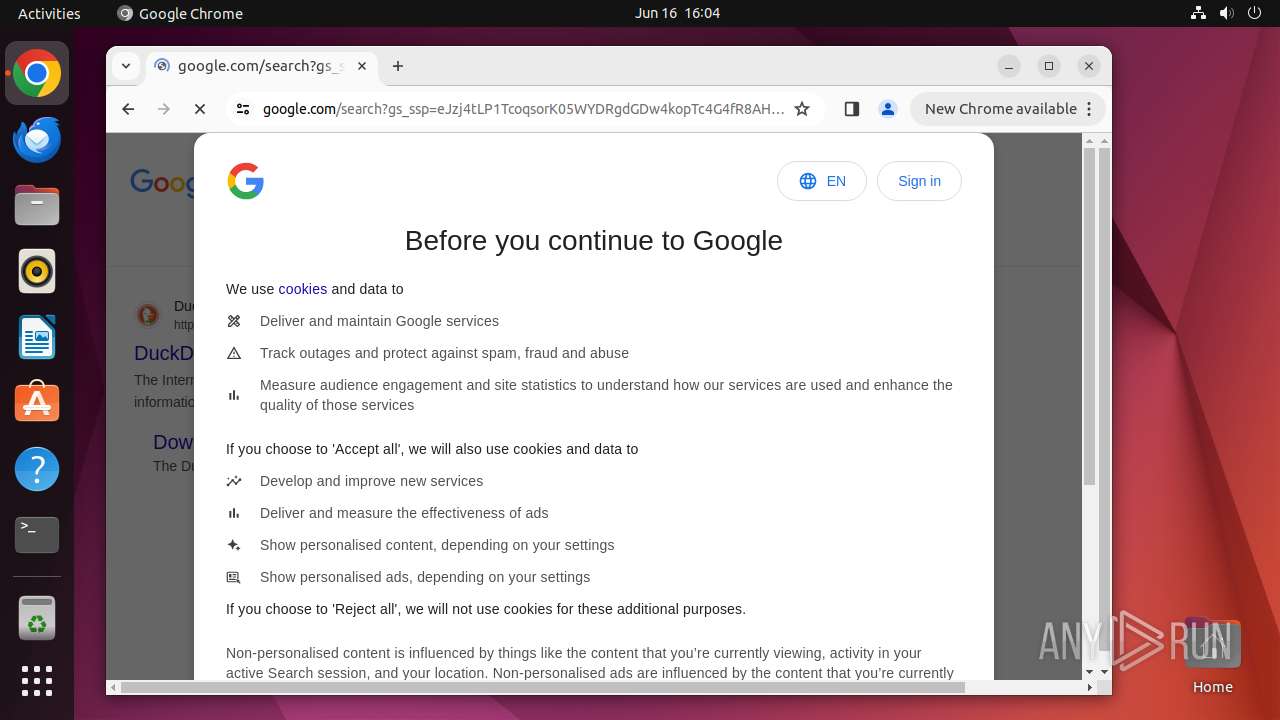1280x720 pixels.
Task: Click 'Deliver and maintain Google services' text
Action: [379, 321]
